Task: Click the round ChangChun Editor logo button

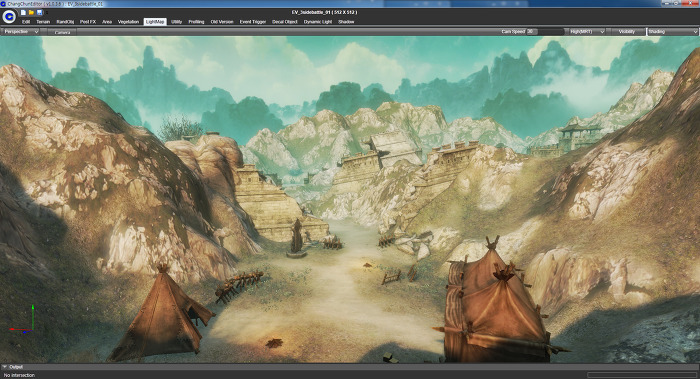Action: [x=9, y=17]
